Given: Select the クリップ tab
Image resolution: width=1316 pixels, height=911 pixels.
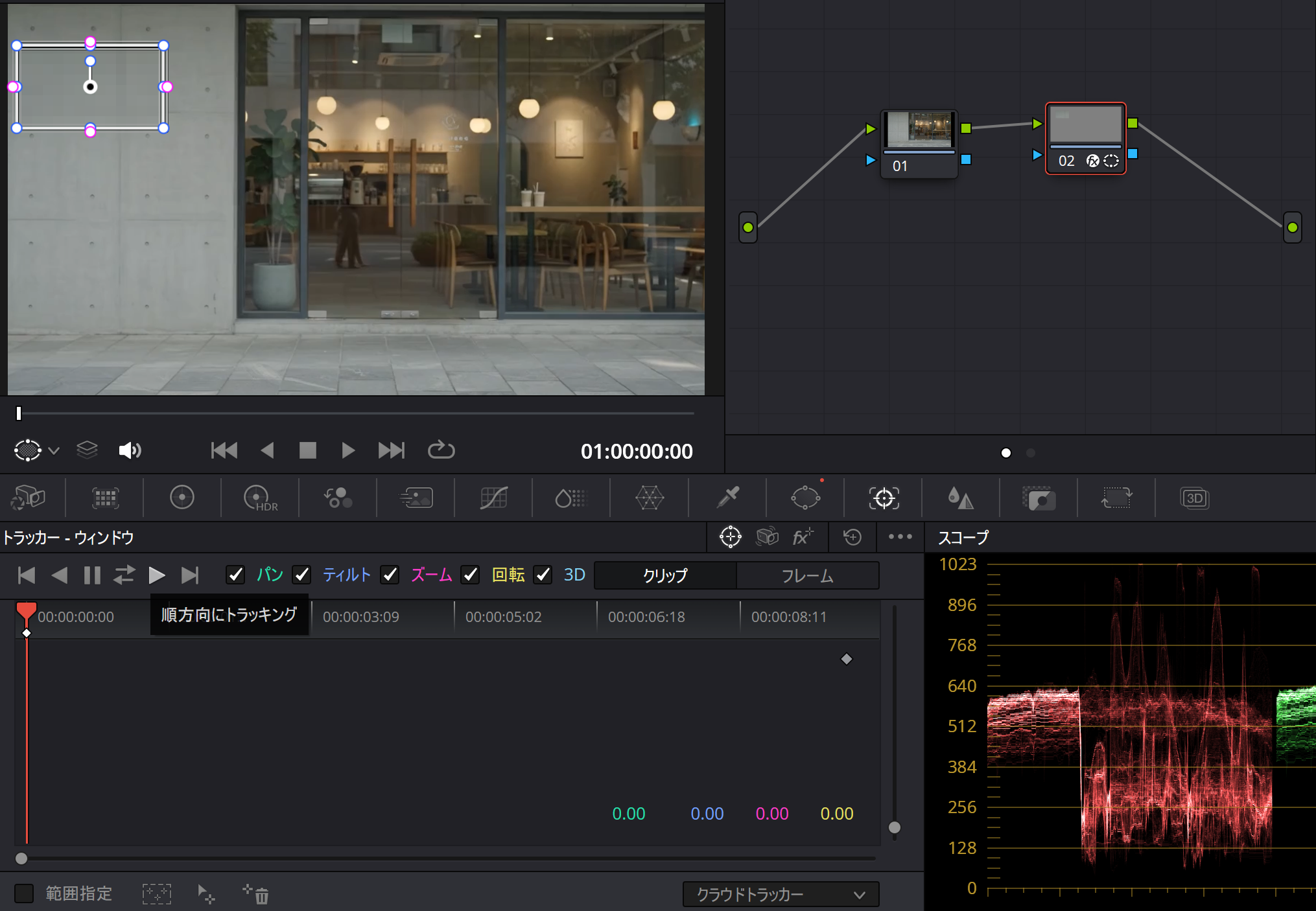Looking at the screenshot, I should pyautogui.click(x=665, y=575).
